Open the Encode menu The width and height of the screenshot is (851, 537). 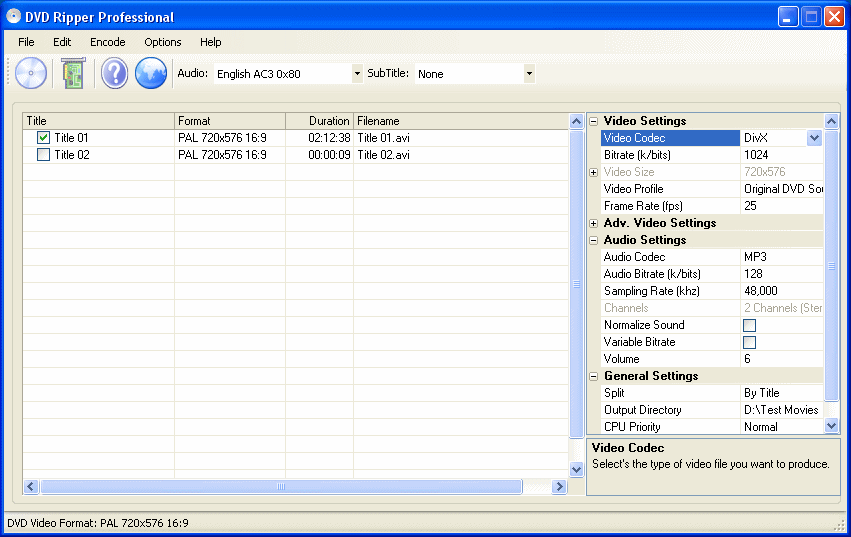107,42
